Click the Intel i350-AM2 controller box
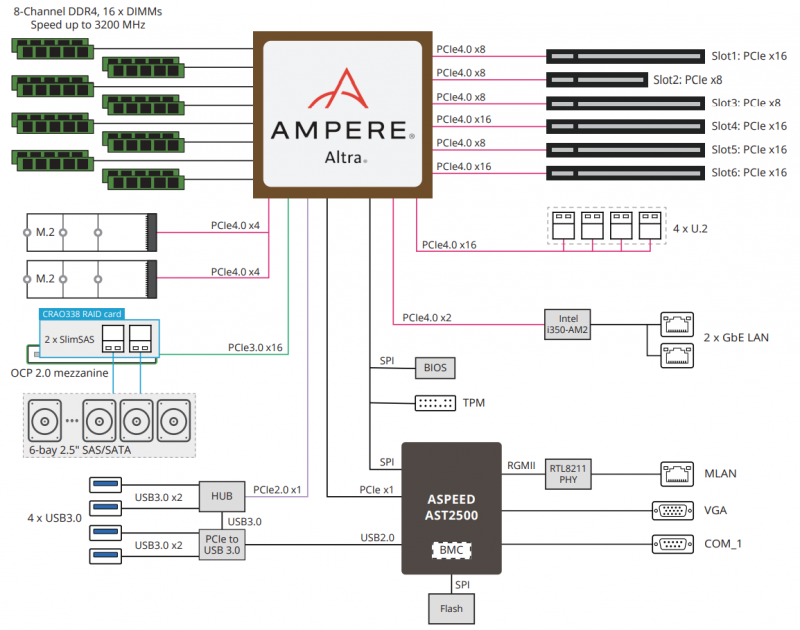Screen dimensions: 800x630 point(567,324)
